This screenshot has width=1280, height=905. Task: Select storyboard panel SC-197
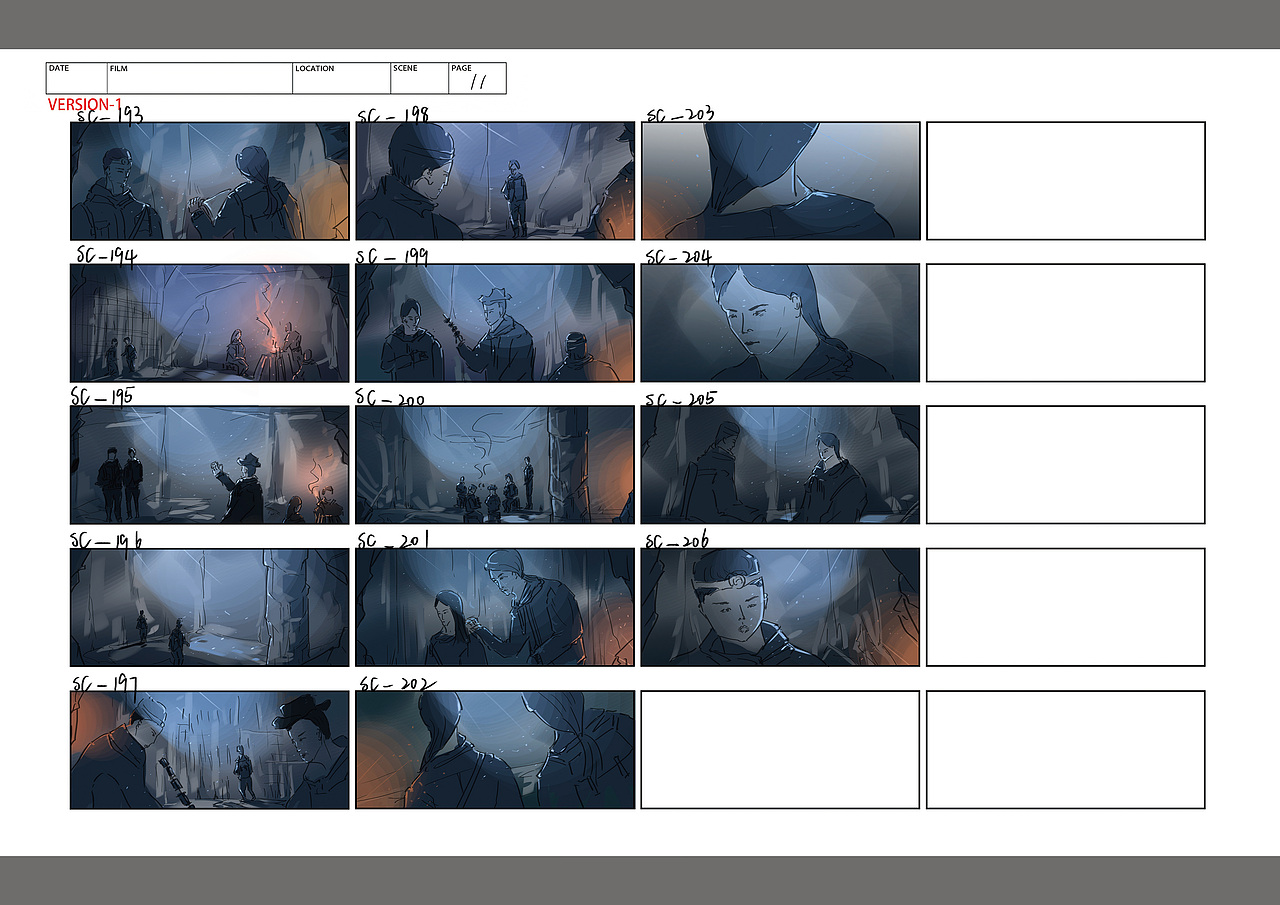pyautogui.click(x=210, y=750)
